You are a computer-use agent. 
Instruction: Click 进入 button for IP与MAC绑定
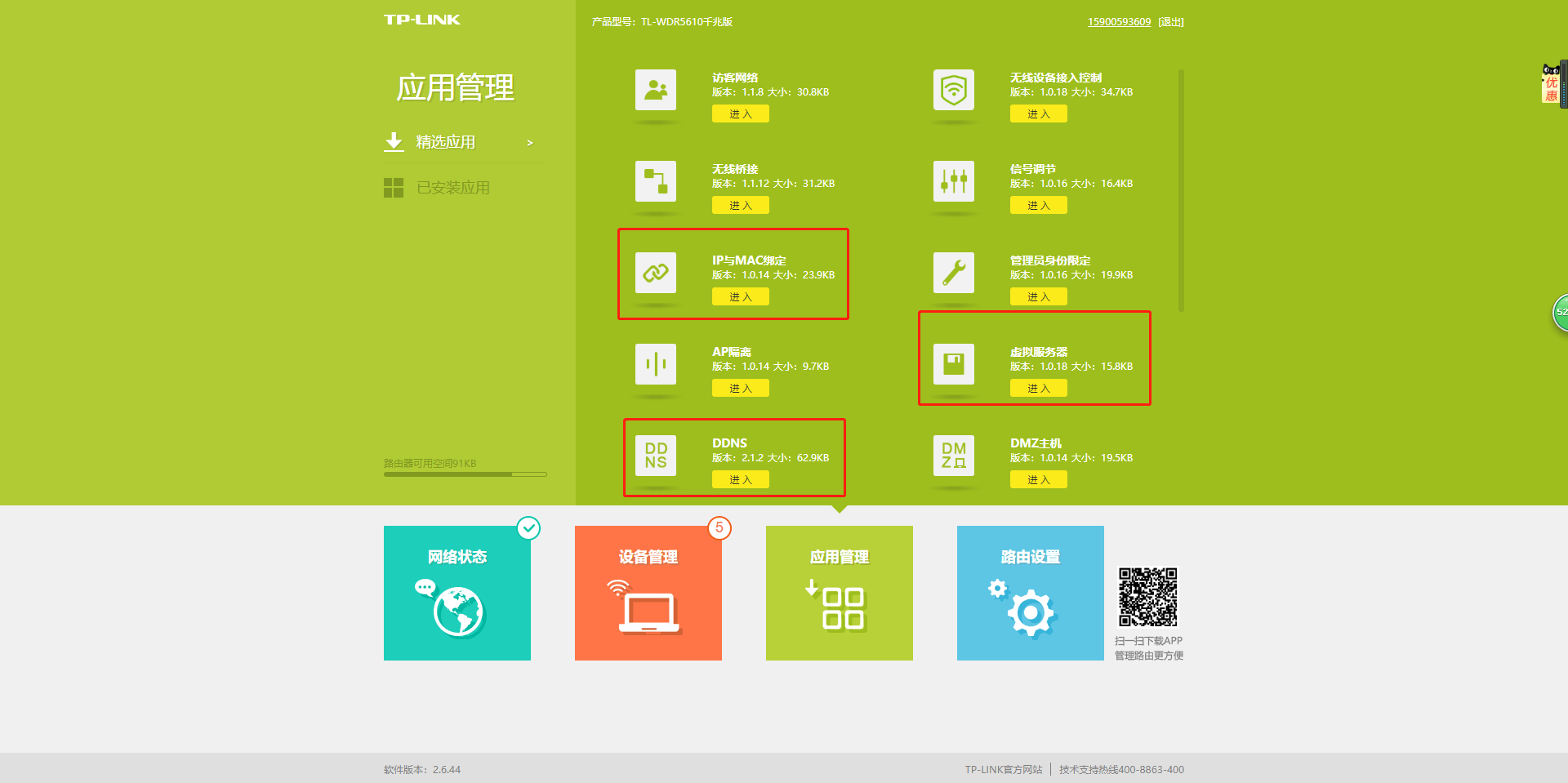point(741,297)
